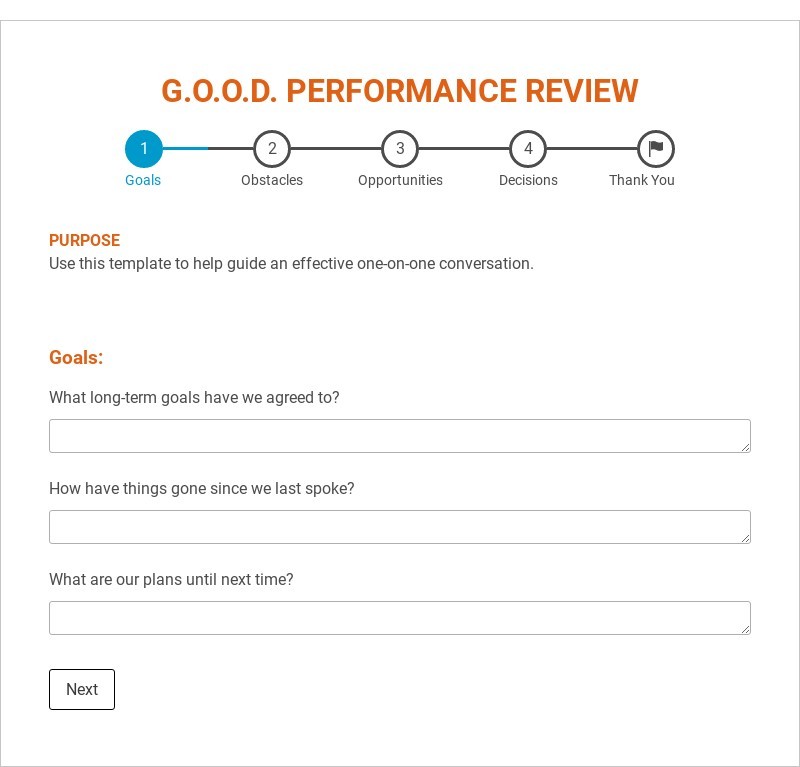Image resolution: width=800 pixels, height=767 pixels.
Task: Select the Opportunities step circle marked 3
Action: 400,148
